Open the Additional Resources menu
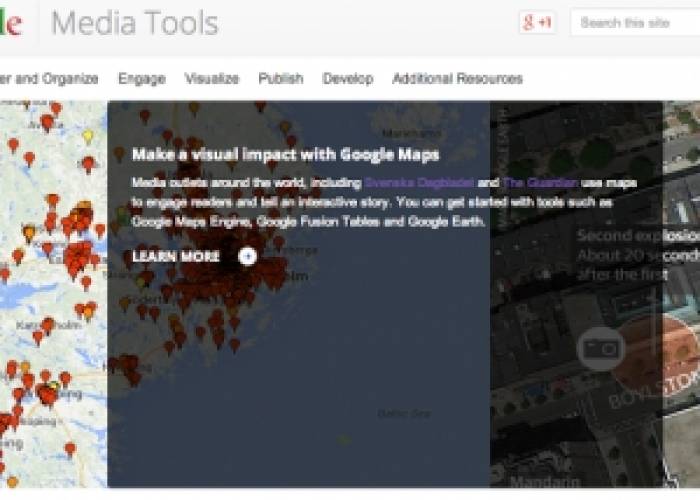700x500 pixels. [458, 79]
